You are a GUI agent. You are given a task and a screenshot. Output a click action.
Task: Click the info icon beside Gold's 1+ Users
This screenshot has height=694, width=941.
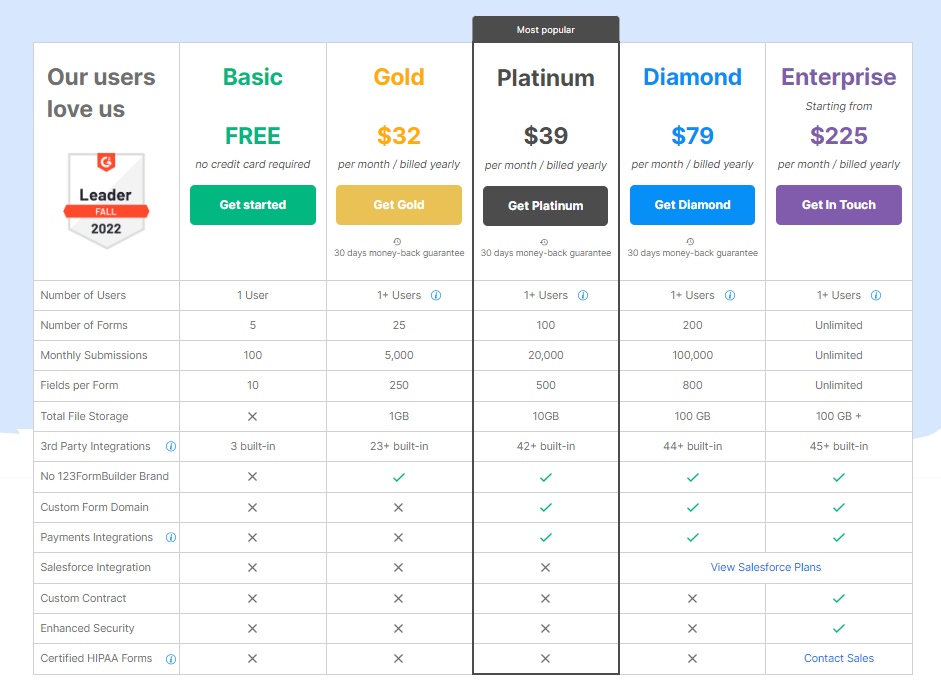(436, 295)
